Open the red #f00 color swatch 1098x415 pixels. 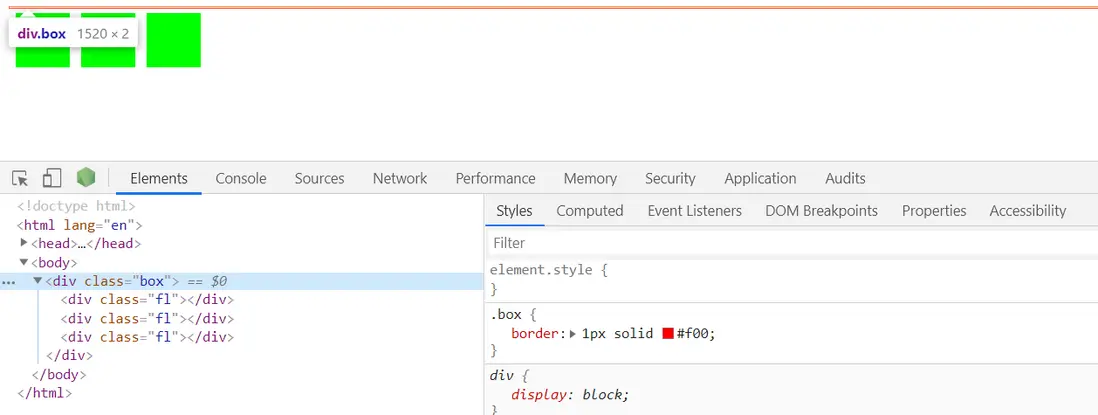(667, 333)
